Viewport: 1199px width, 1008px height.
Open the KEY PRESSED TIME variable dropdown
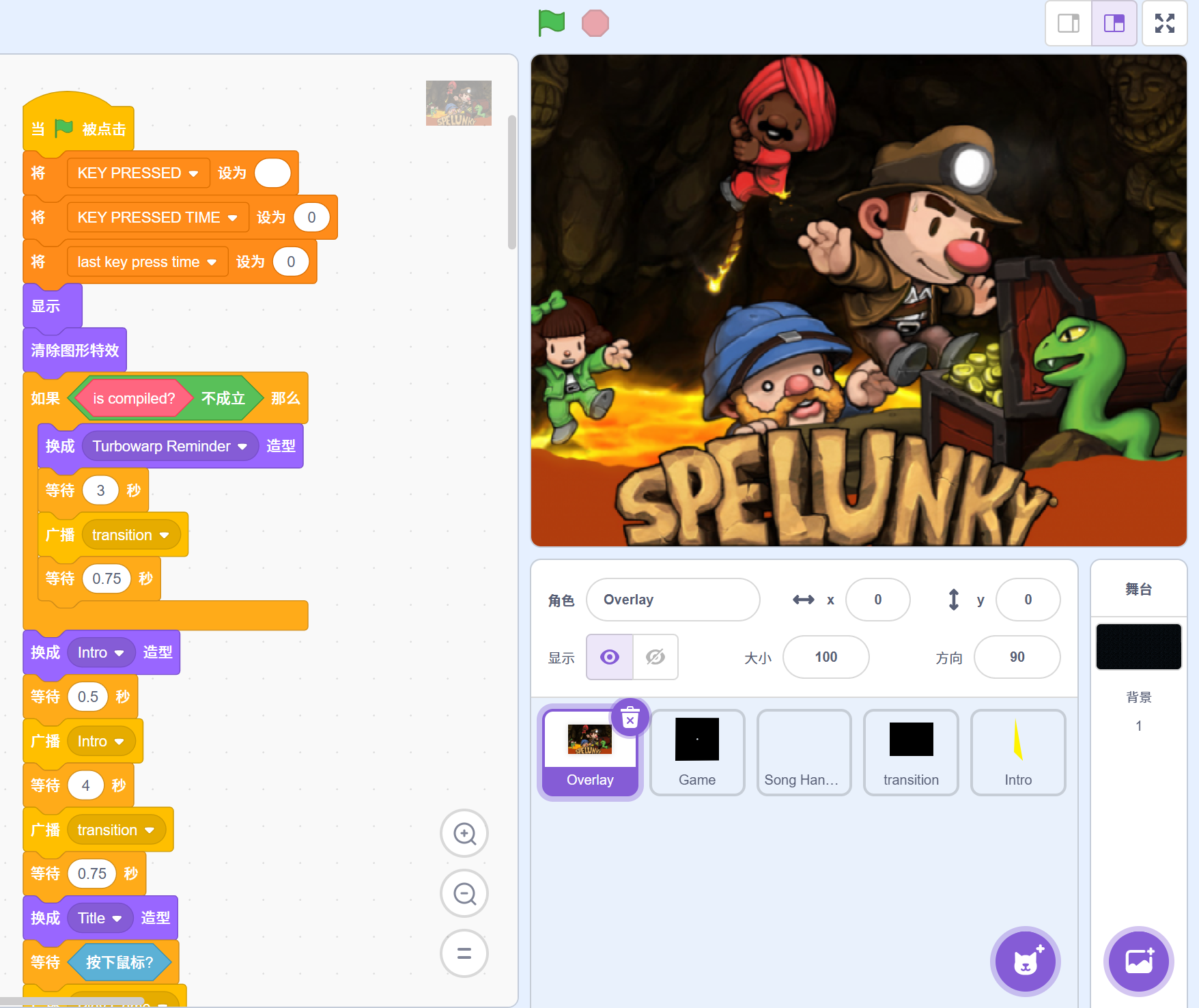pyautogui.click(x=233, y=218)
